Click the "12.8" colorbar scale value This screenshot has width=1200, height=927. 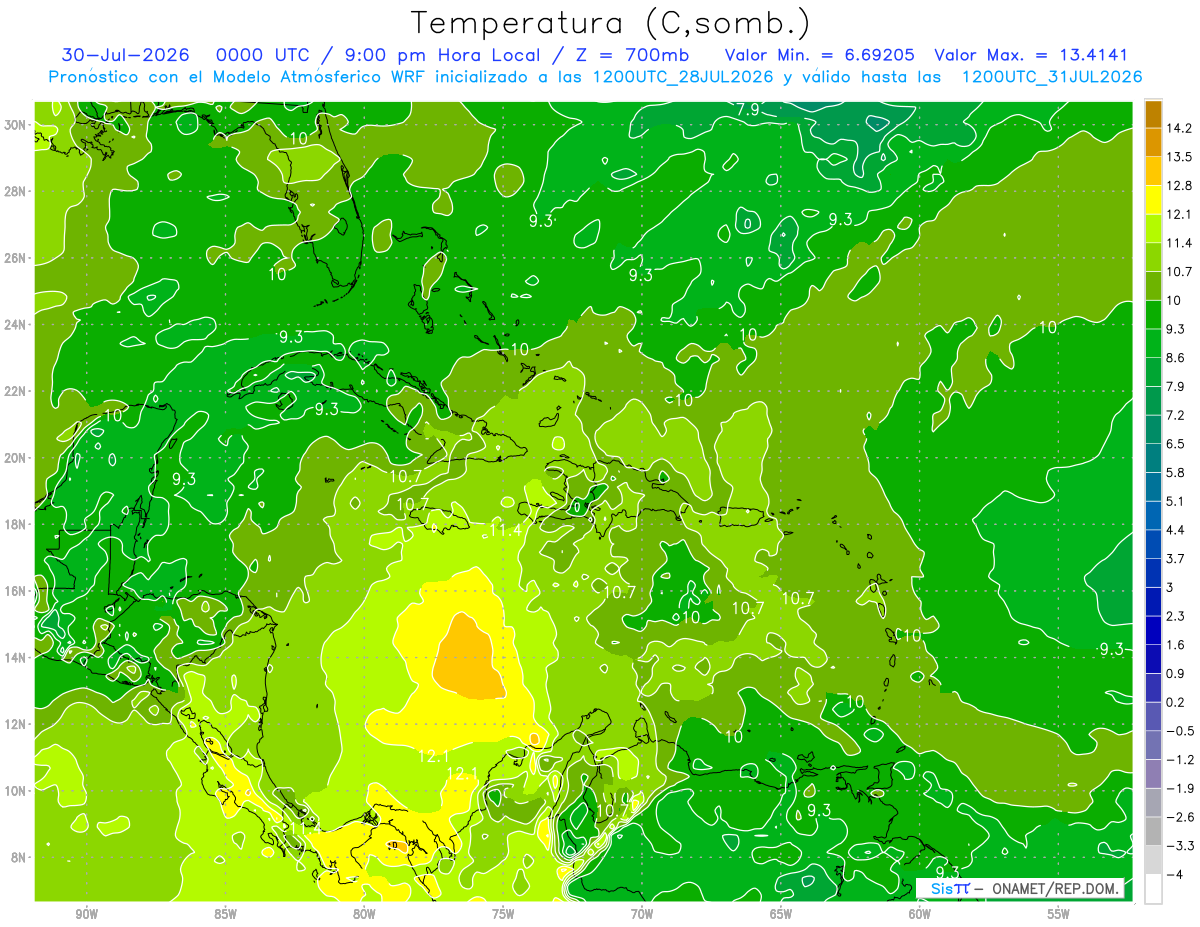[1181, 185]
